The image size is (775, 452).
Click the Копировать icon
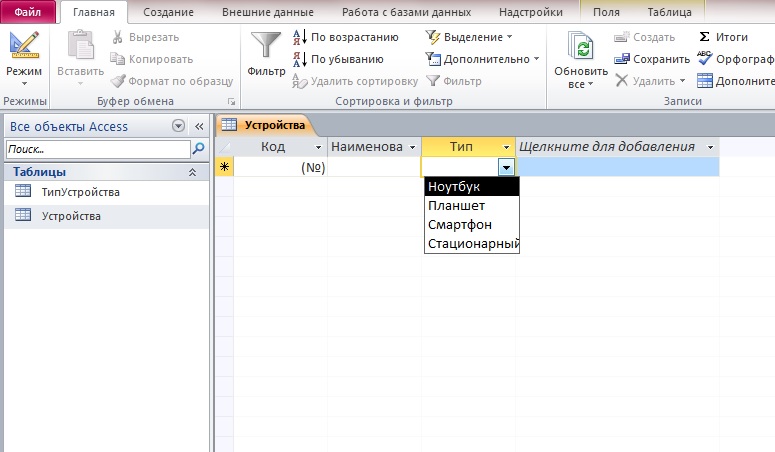[x=118, y=59]
